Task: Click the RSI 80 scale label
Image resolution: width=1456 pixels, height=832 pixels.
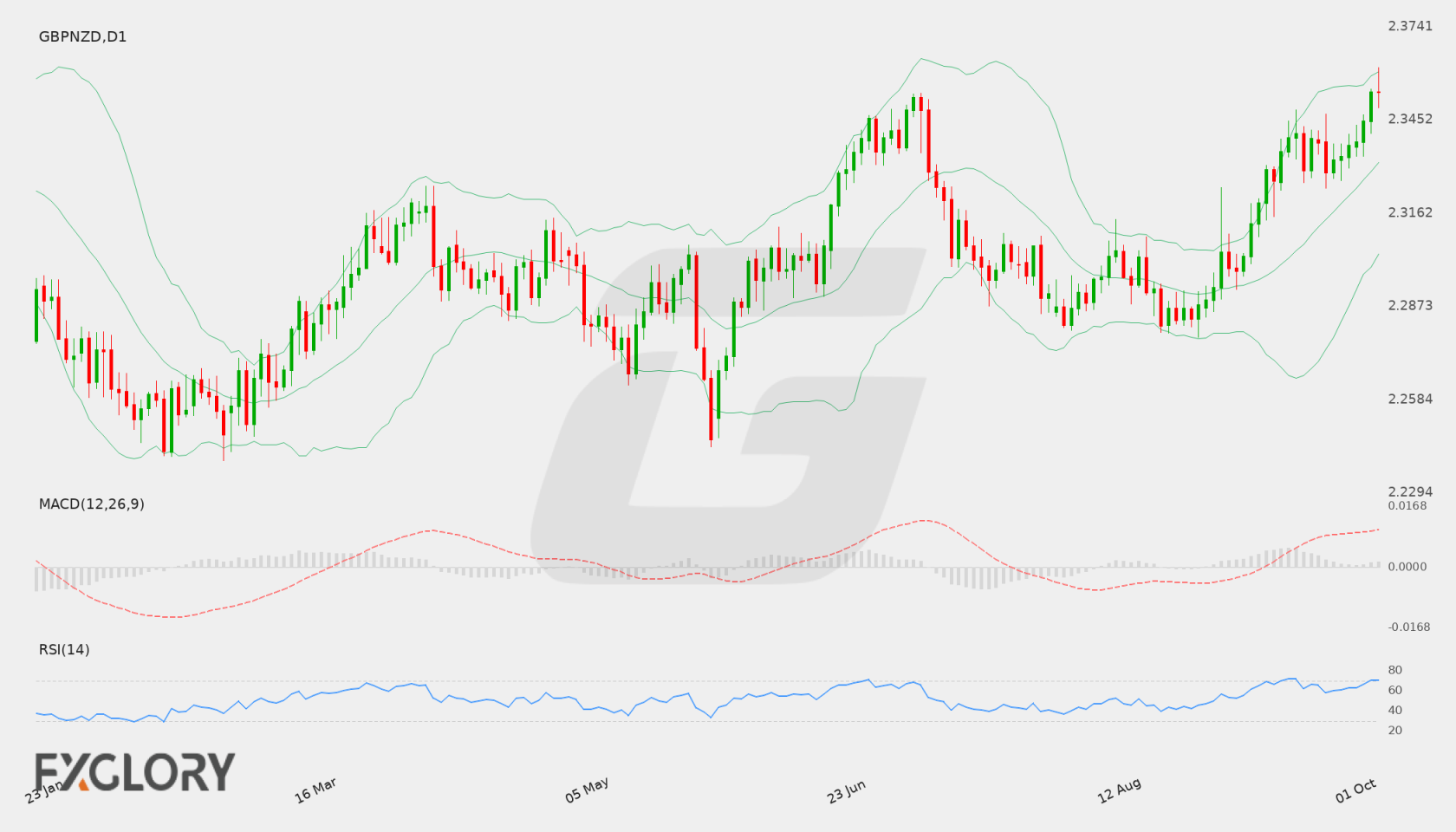Action: coord(1395,670)
